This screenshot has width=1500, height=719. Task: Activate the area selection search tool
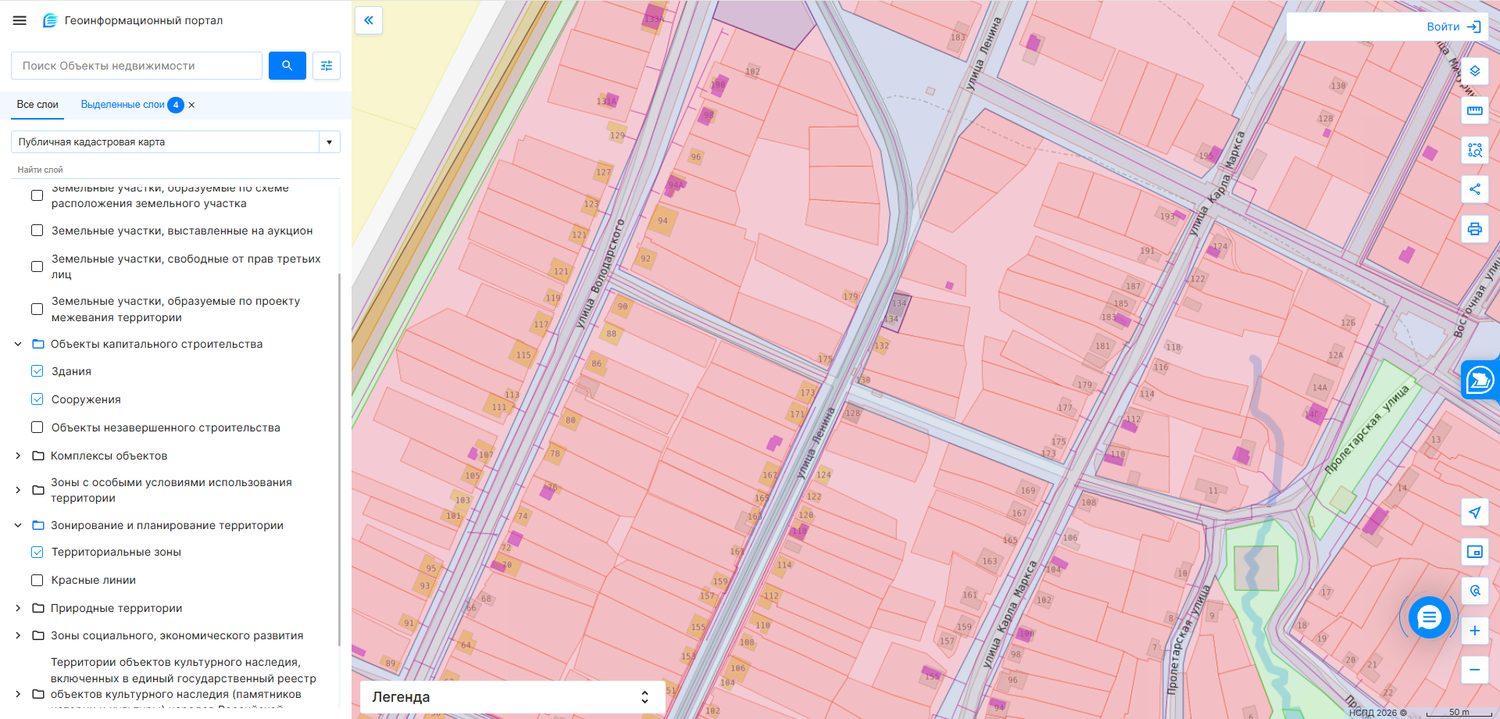pos(1474,150)
